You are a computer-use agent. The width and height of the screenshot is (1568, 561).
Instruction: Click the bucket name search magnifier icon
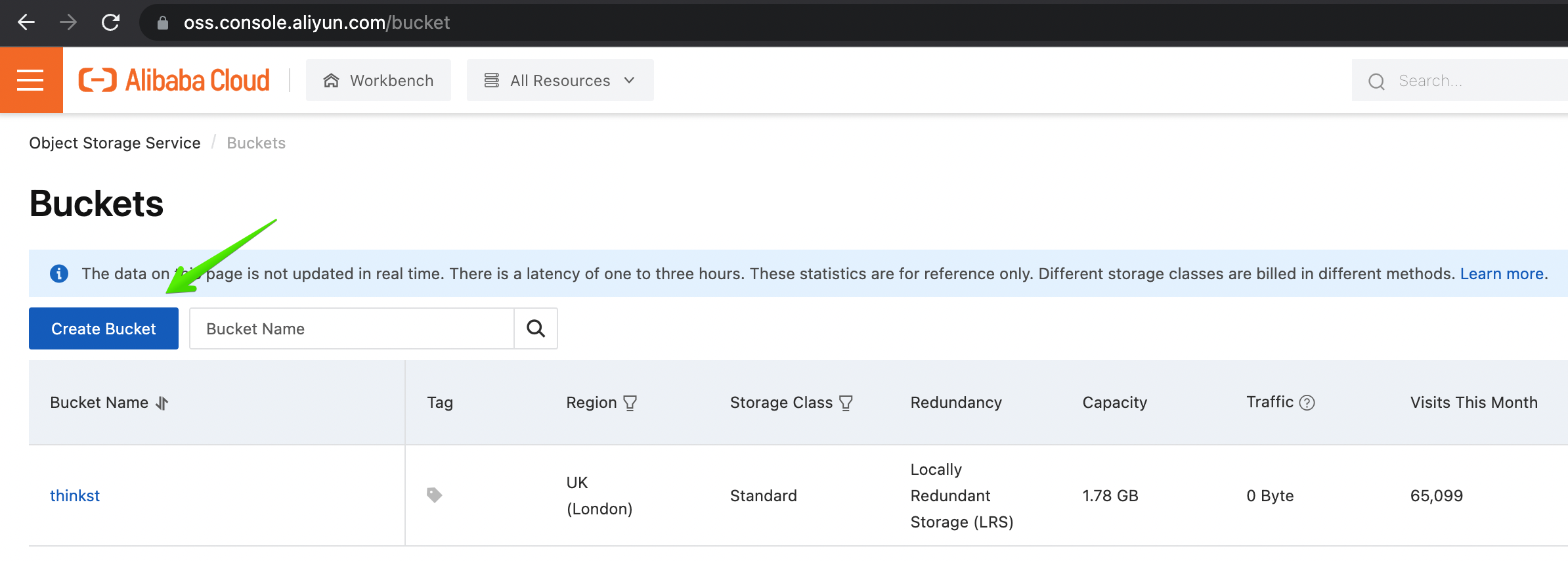click(x=536, y=328)
